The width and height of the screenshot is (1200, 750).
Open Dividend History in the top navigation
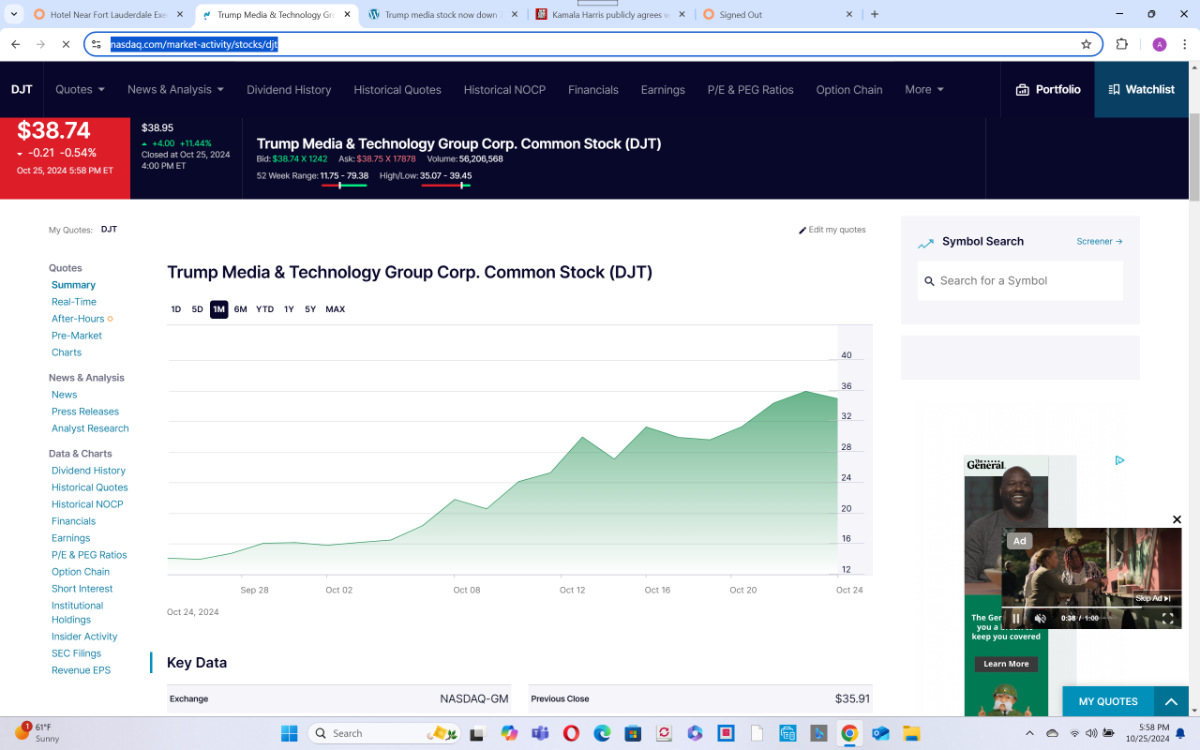pyautogui.click(x=289, y=90)
